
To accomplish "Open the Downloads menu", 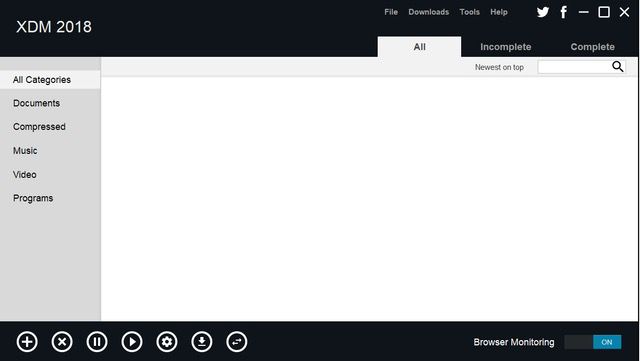I will (x=429, y=12).
